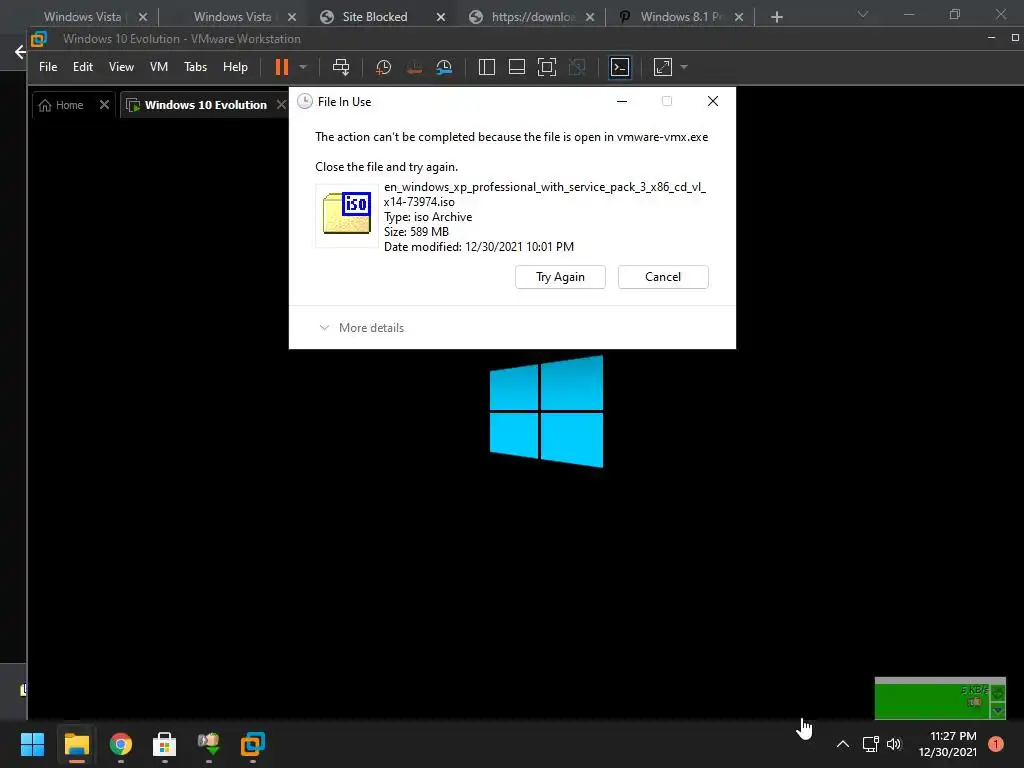Viewport: 1024px width, 768px height.
Task: Click Cancel in the File In Use dialog
Action: click(x=663, y=277)
